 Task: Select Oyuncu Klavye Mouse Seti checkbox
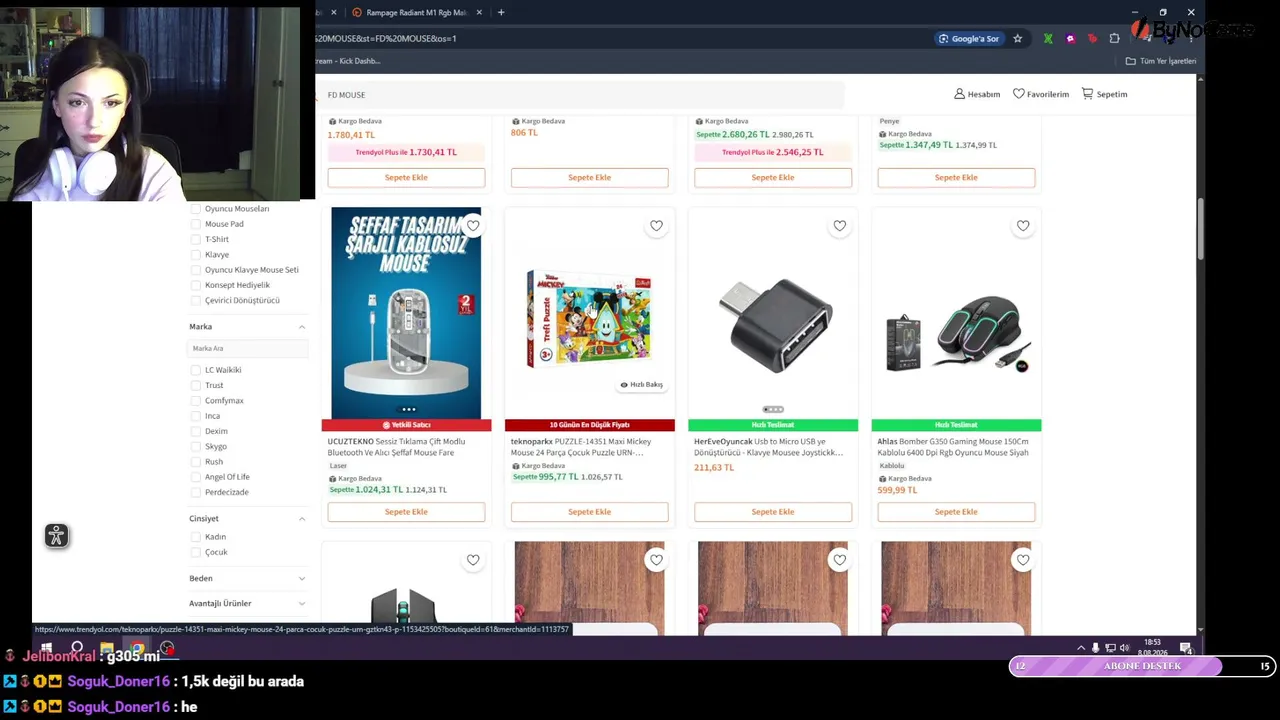click(x=196, y=270)
